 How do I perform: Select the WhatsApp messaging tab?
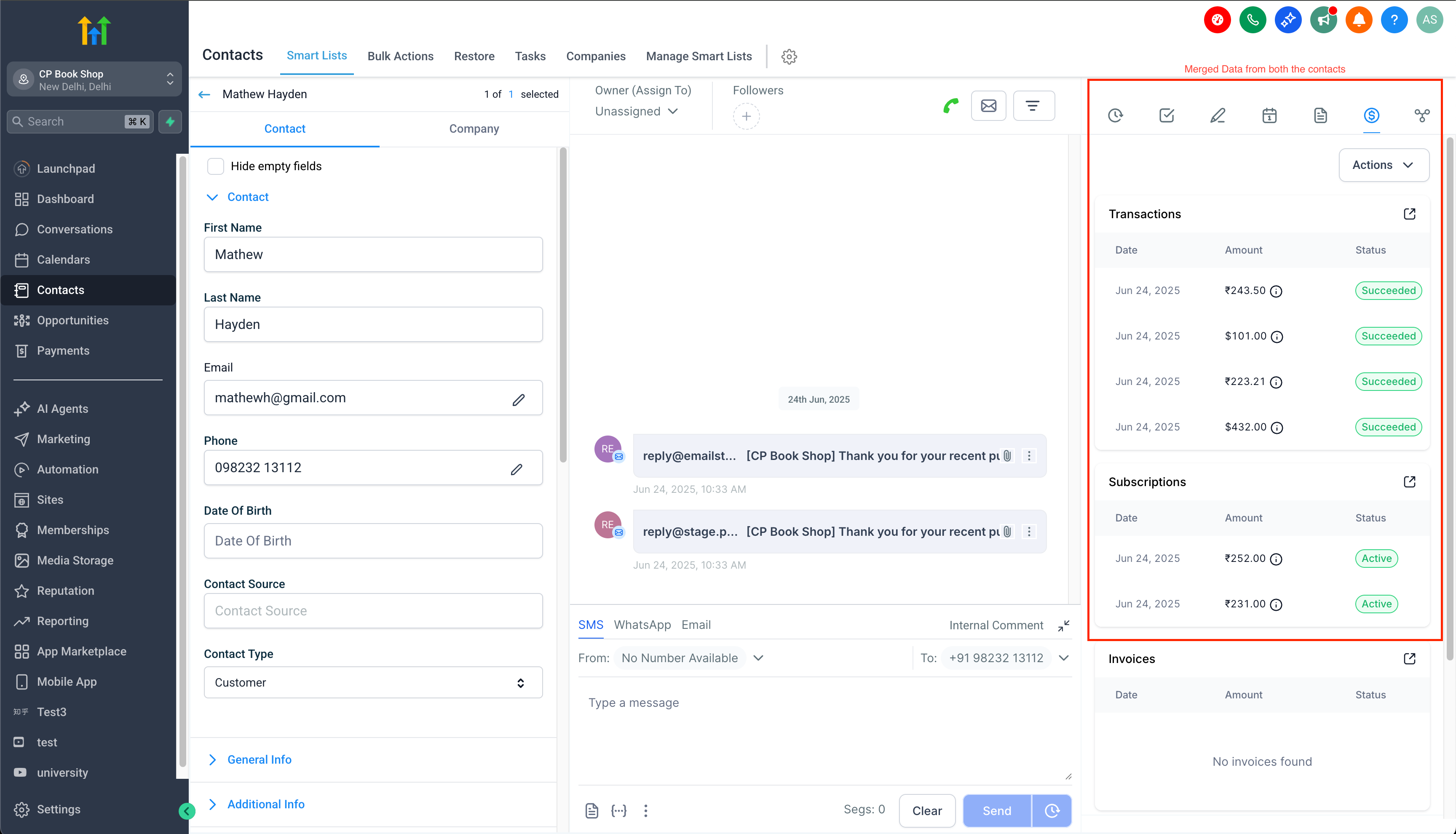(642, 625)
